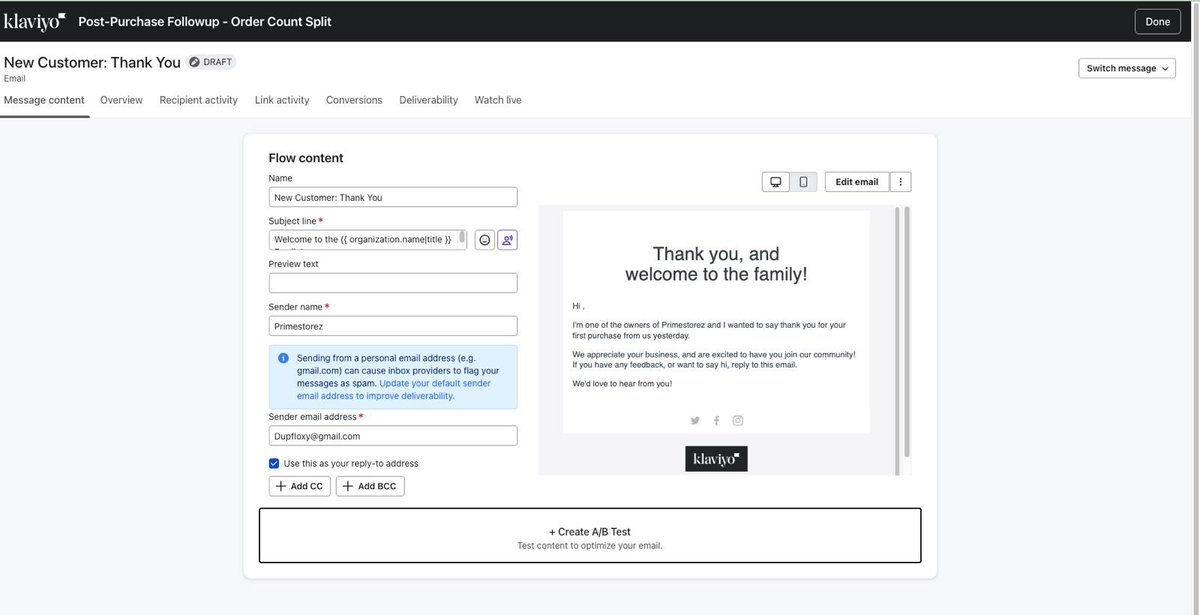Open personalization icon beside subject line

pyautogui.click(x=507, y=240)
